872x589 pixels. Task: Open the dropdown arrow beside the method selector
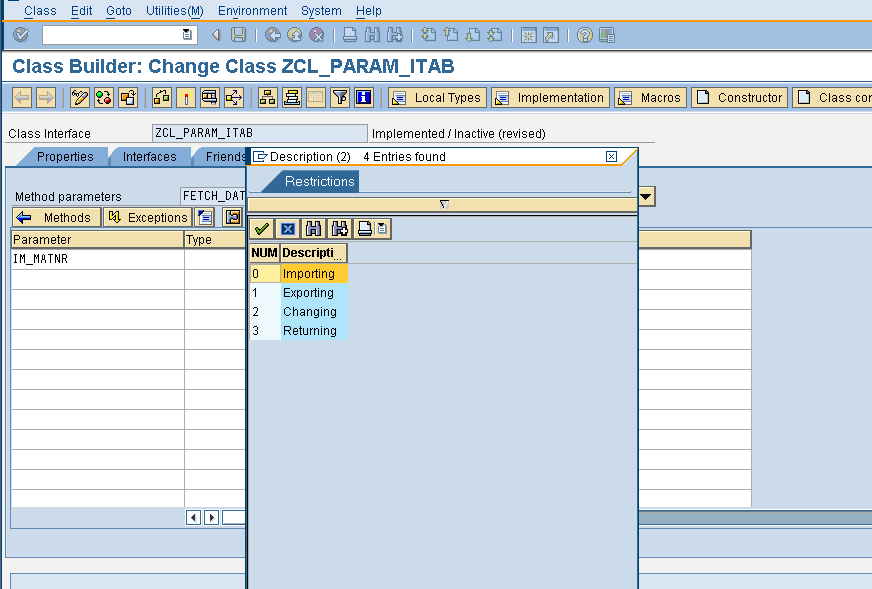tap(645, 197)
